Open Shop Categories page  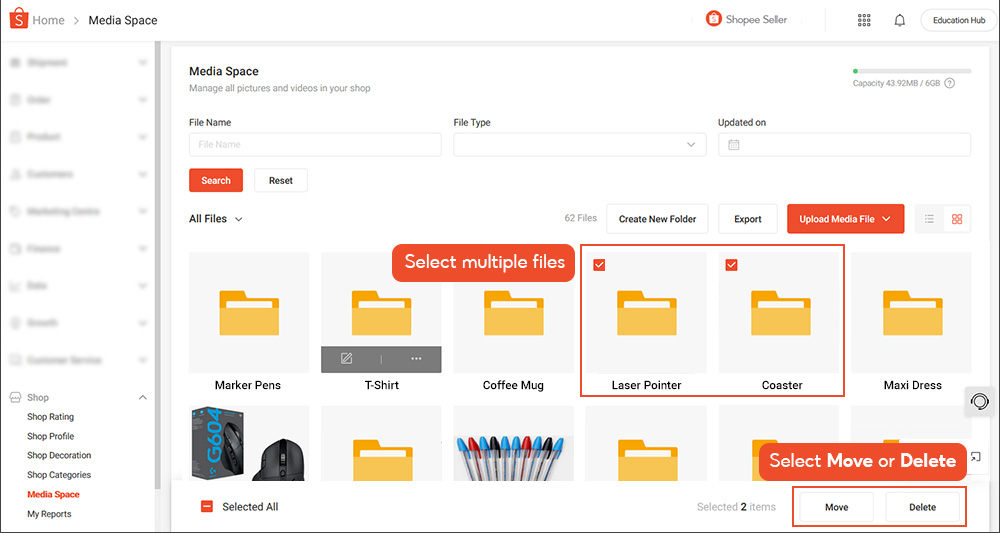pos(59,475)
